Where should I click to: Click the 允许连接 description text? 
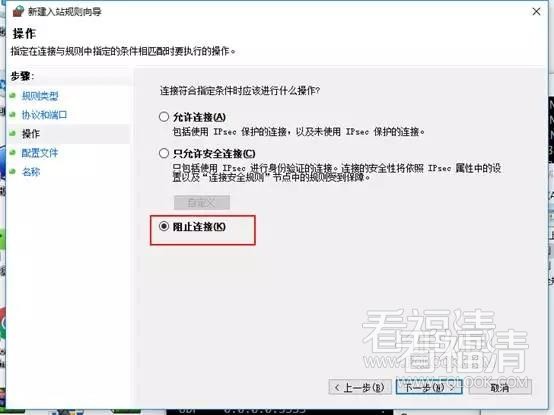point(298,132)
